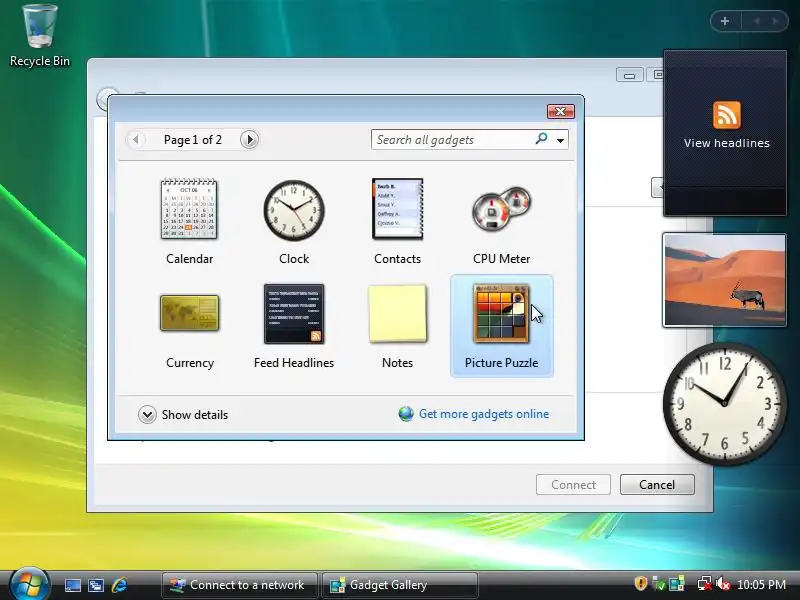Click the search magnifier icon

(541, 138)
